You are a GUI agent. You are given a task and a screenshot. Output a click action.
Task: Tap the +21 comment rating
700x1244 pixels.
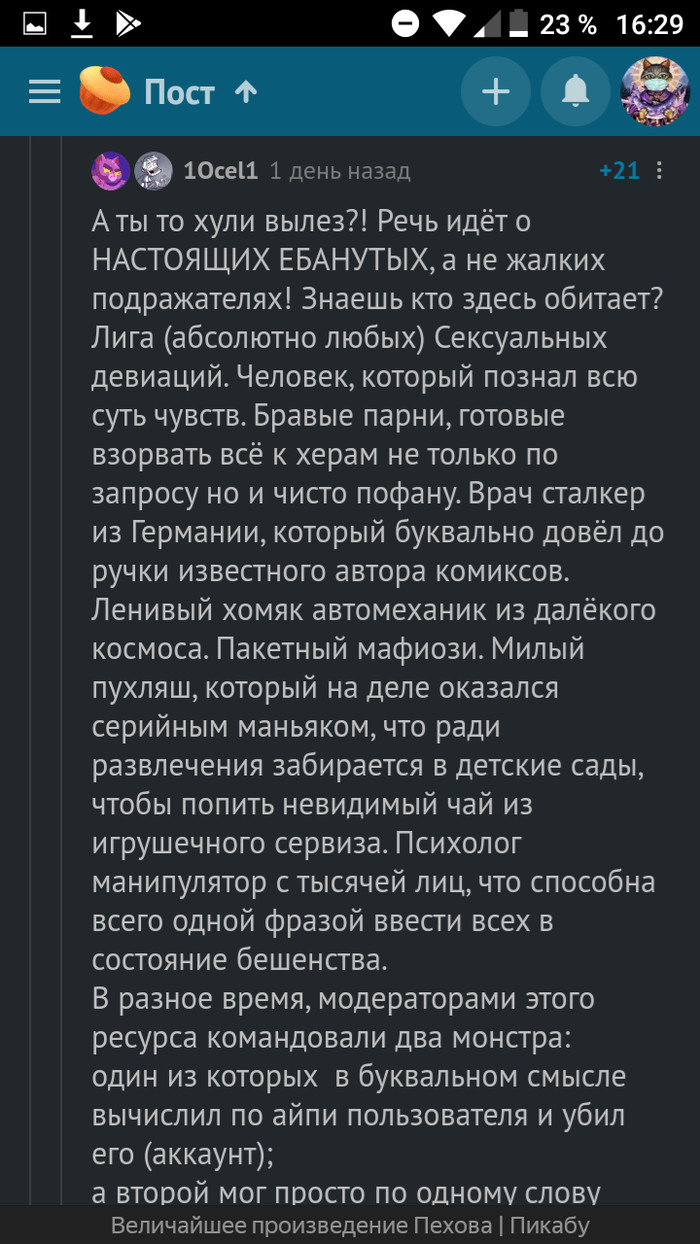pos(619,171)
